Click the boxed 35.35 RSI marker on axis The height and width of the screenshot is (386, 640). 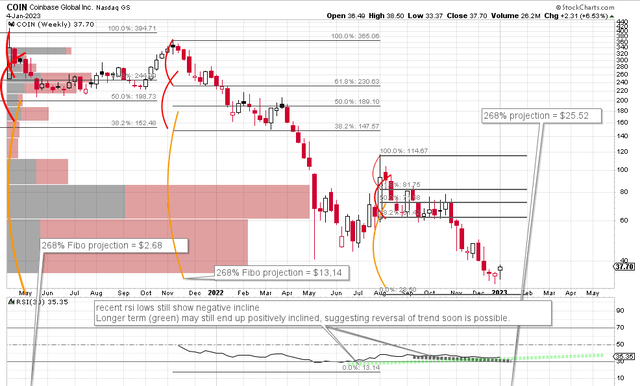(624, 357)
